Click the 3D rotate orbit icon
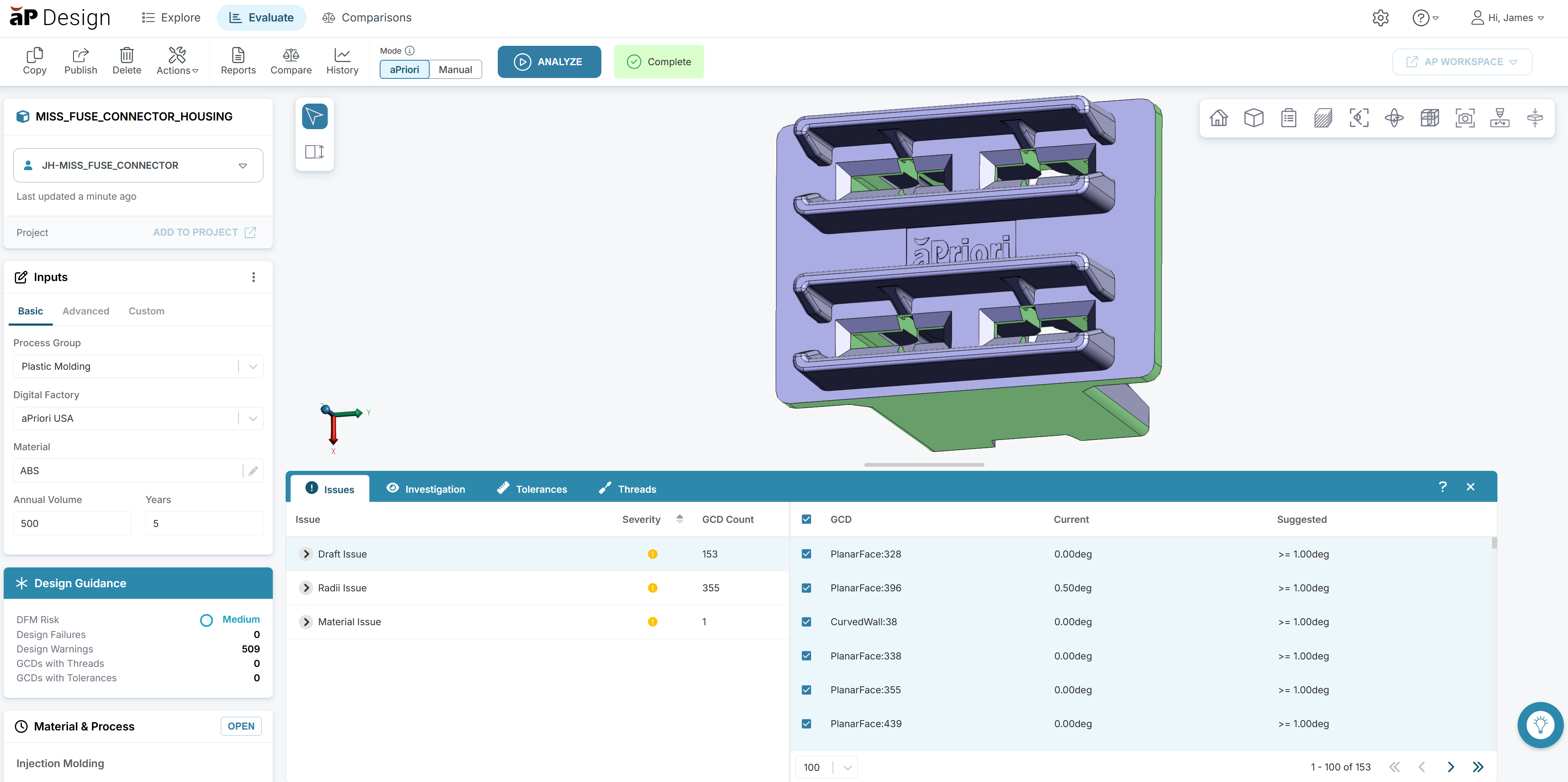Image resolution: width=1568 pixels, height=782 pixels. click(1394, 118)
